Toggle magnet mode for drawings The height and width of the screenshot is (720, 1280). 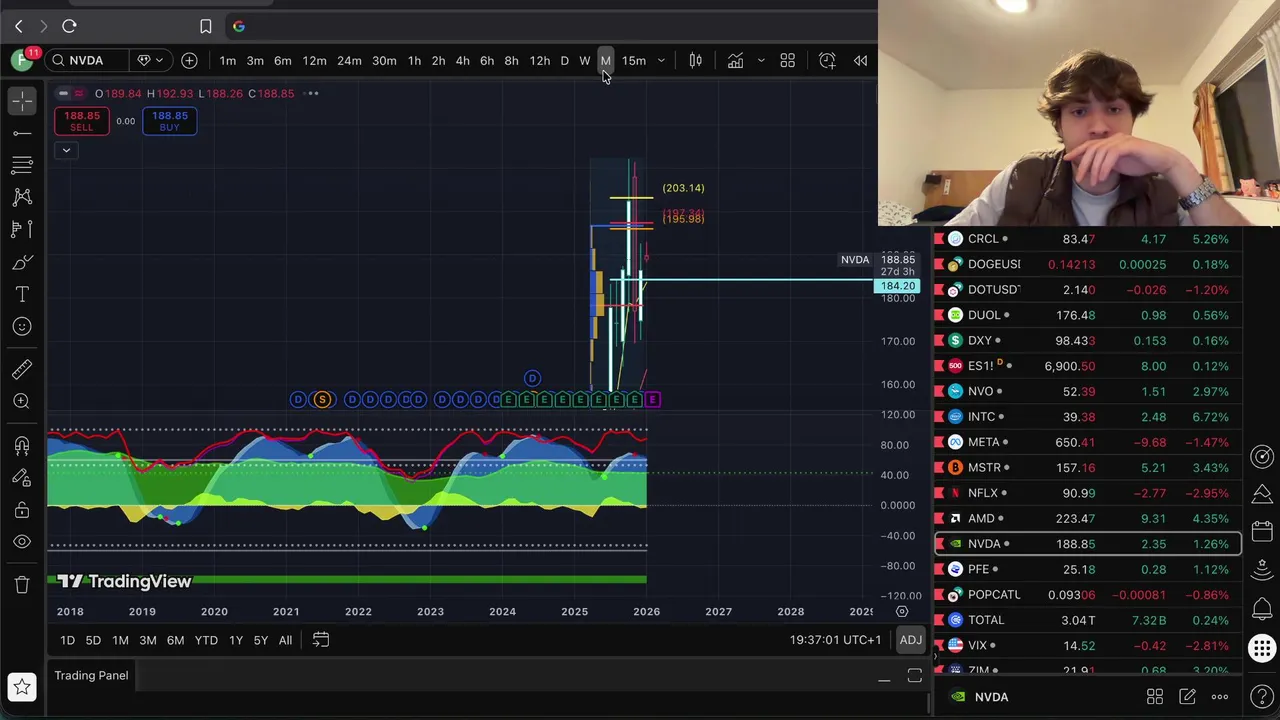point(22,444)
